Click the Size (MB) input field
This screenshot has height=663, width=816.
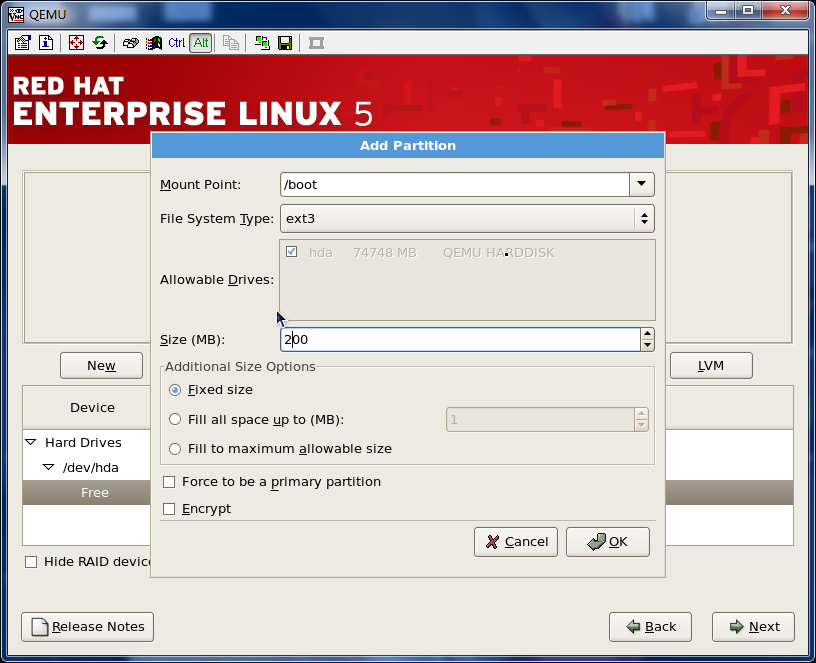tap(460, 339)
